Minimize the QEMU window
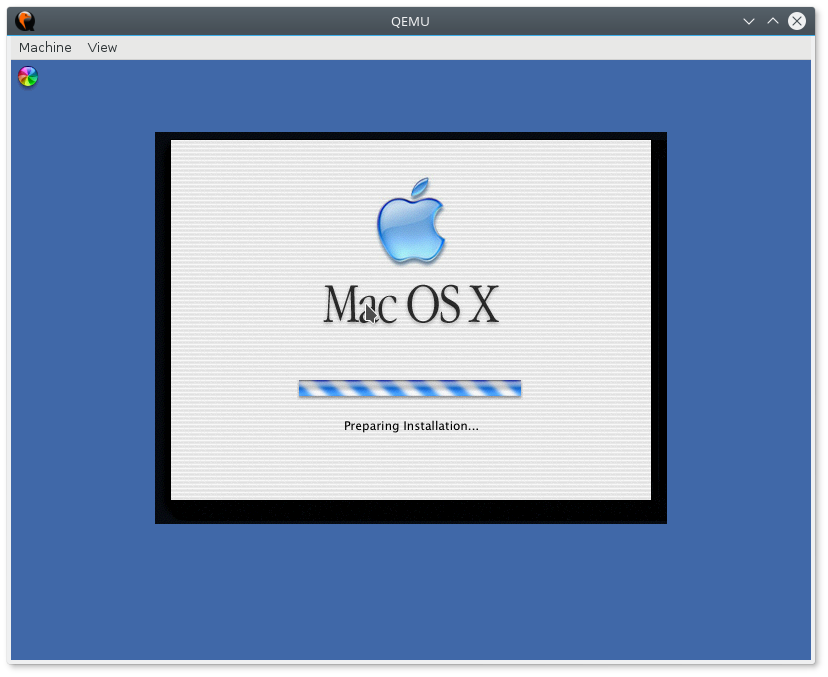This screenshot has width=828, height=677. pyautogui.click(x=749, y=21)
